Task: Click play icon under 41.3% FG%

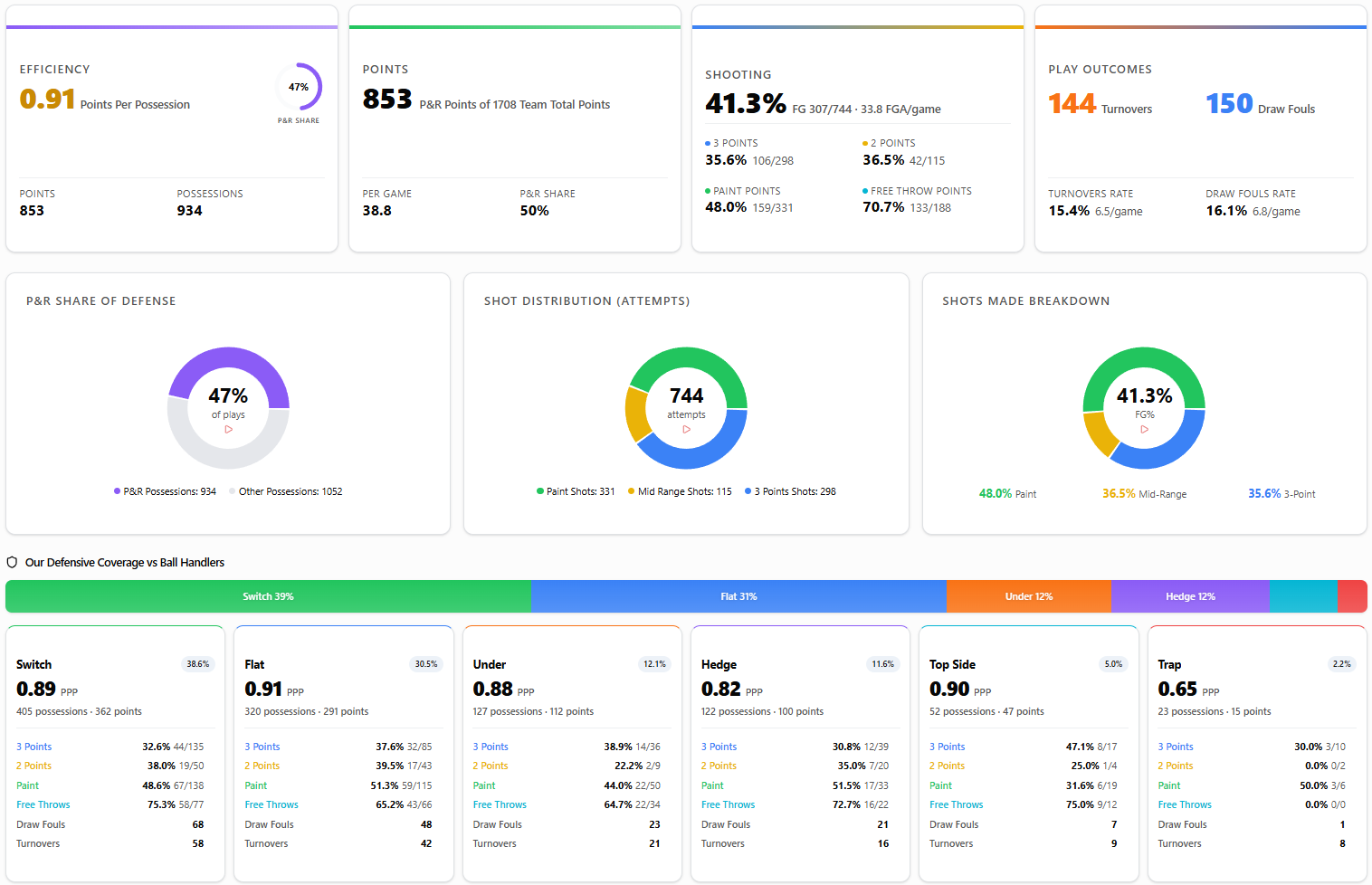Action: click(1145, 429)
